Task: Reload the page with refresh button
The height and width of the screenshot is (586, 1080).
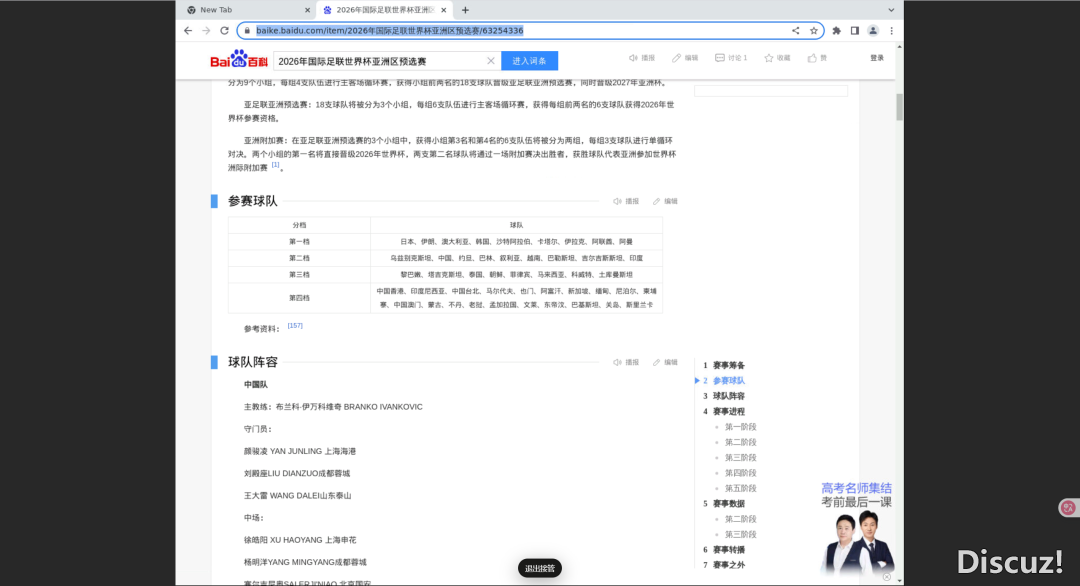Action: point(224,31)
